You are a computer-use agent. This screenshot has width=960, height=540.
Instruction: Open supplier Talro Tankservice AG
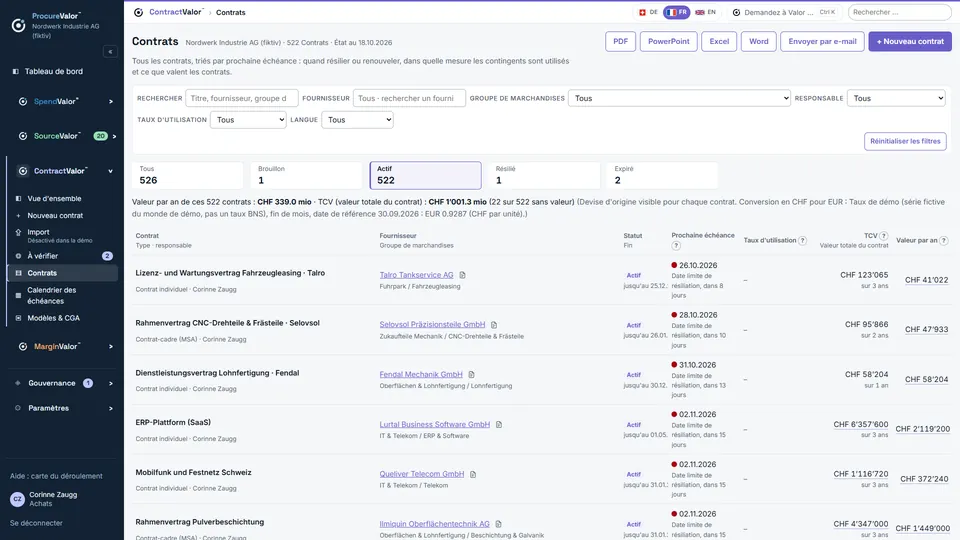(x=416, y=275)
